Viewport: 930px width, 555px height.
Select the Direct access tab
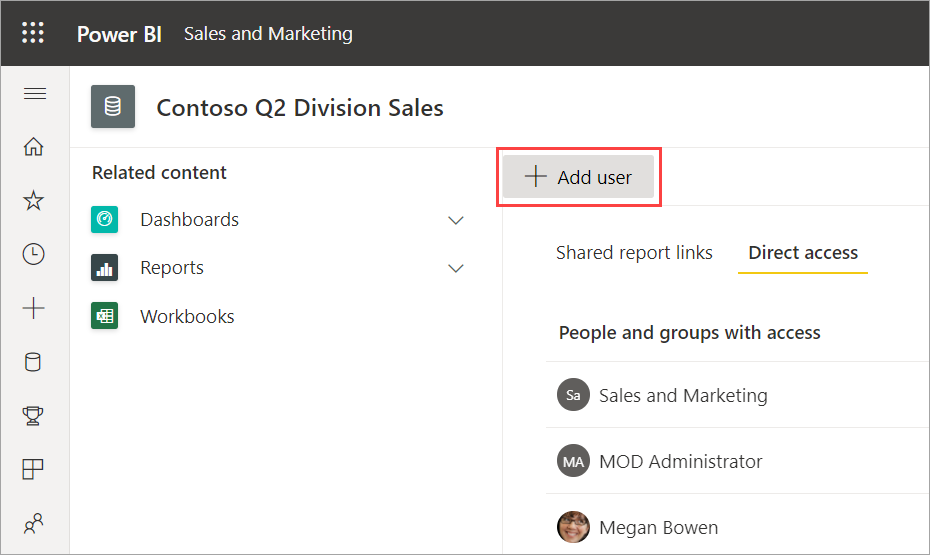[803, 253]
